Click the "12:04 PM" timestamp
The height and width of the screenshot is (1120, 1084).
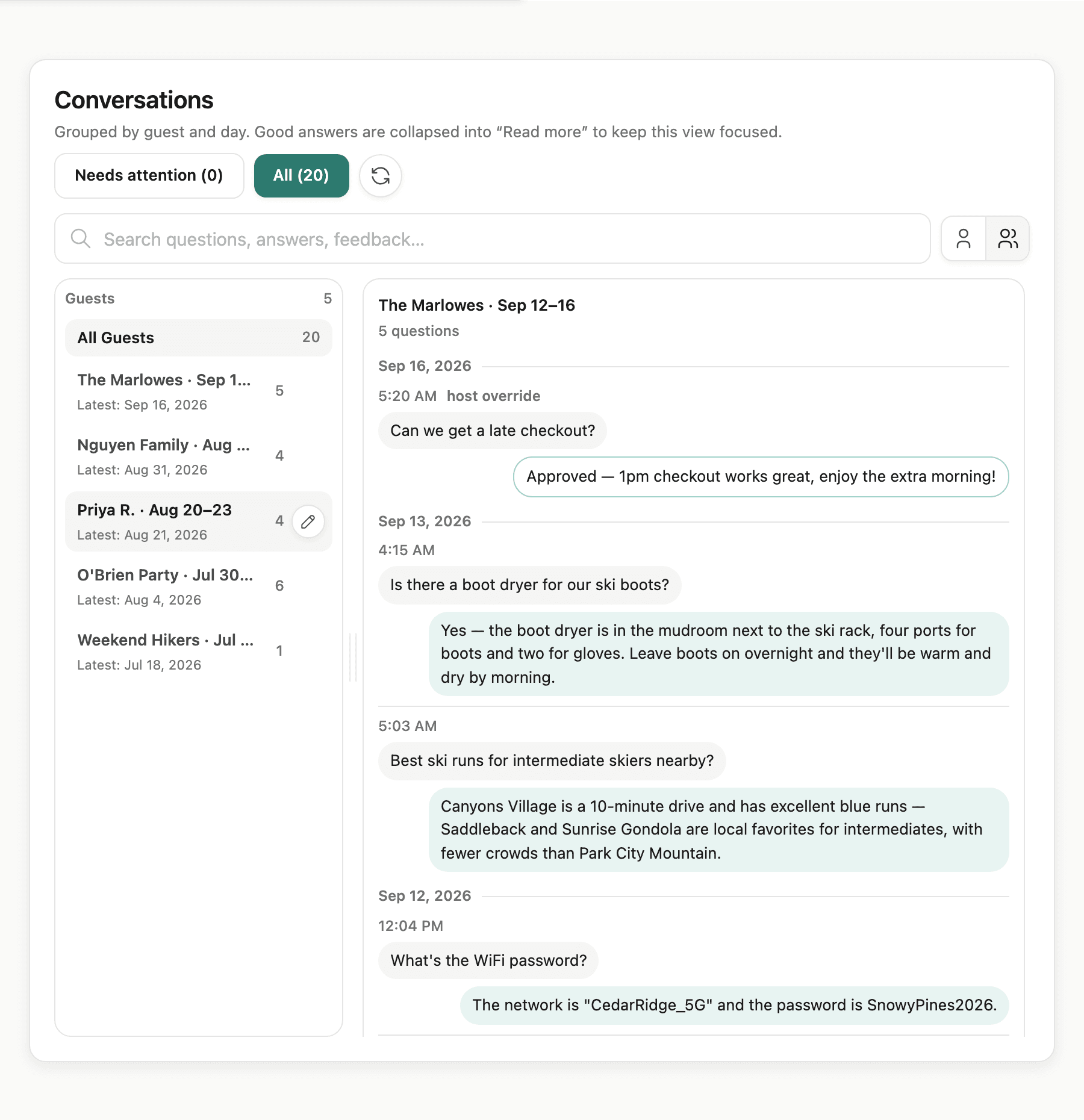(411, 926)
